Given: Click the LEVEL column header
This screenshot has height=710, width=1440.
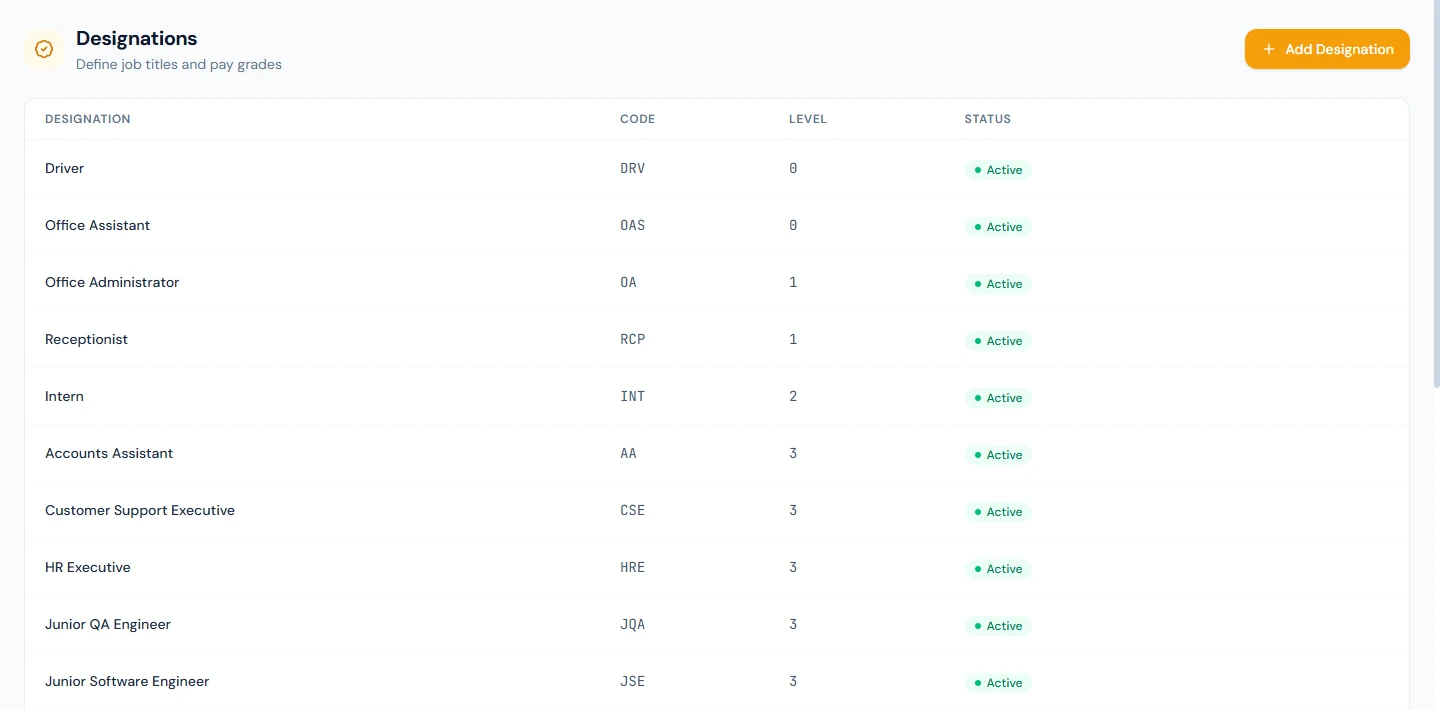Looking at the screenshot, I should (808, 119).
